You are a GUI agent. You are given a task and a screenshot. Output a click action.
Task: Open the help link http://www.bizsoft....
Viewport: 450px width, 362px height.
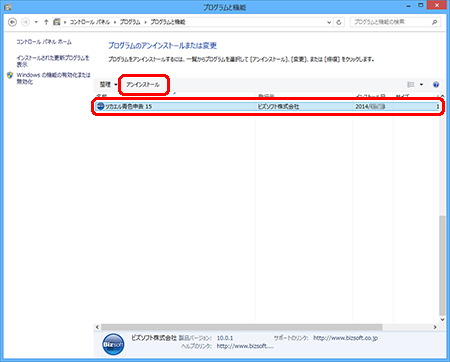click(245, 346)
